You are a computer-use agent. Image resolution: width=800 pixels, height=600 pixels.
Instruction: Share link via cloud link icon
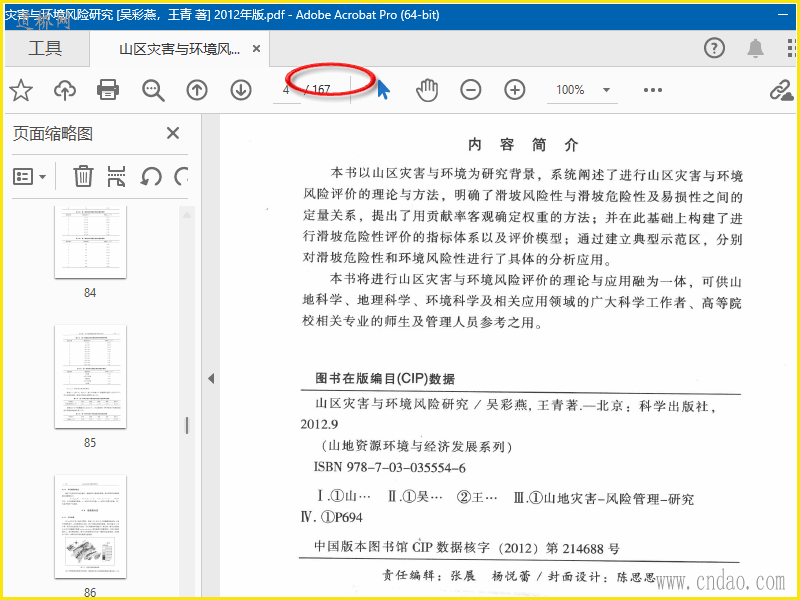[781, 90]
